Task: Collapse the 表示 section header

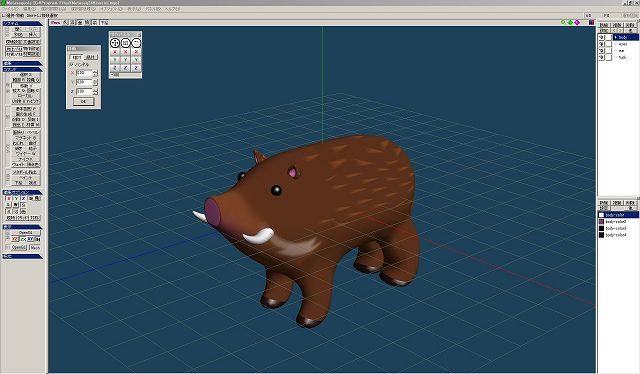Action: 22,227
